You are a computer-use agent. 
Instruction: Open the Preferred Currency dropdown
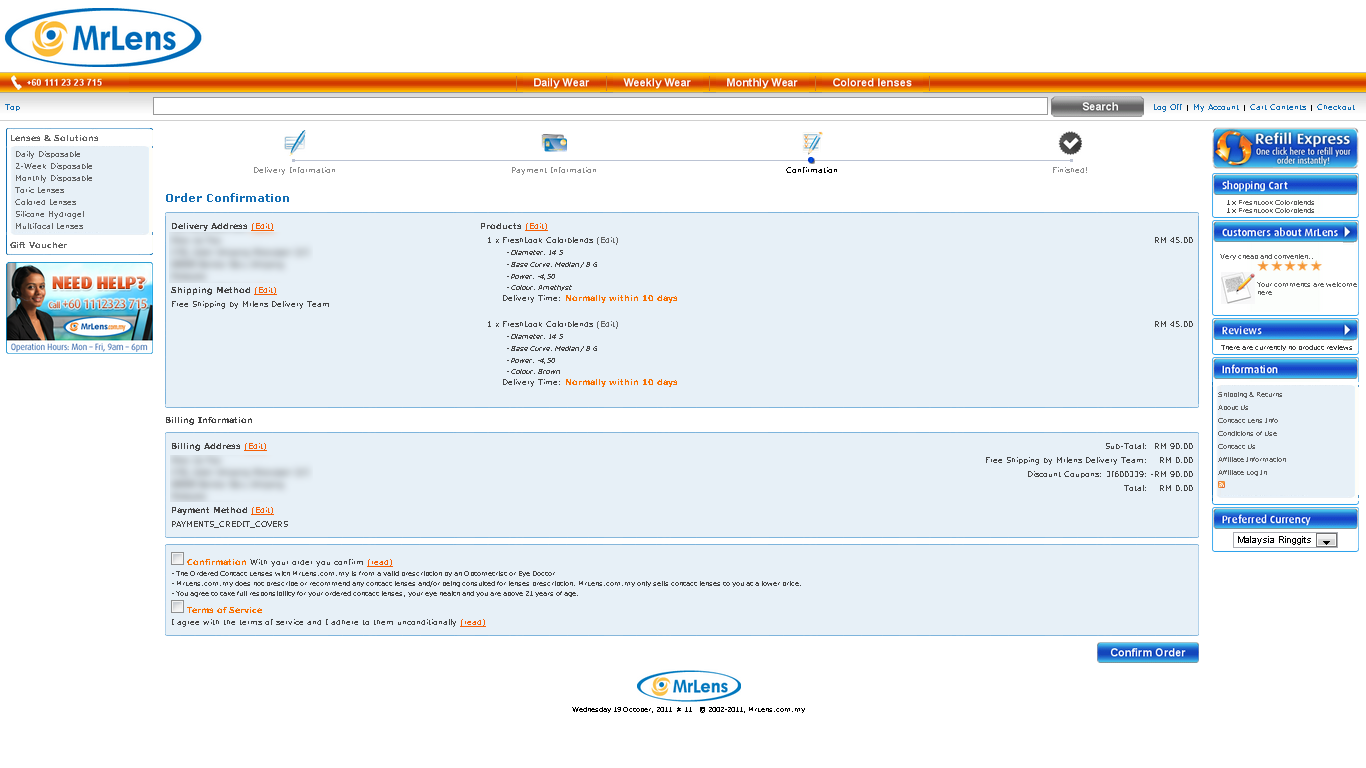point(1285,540)
